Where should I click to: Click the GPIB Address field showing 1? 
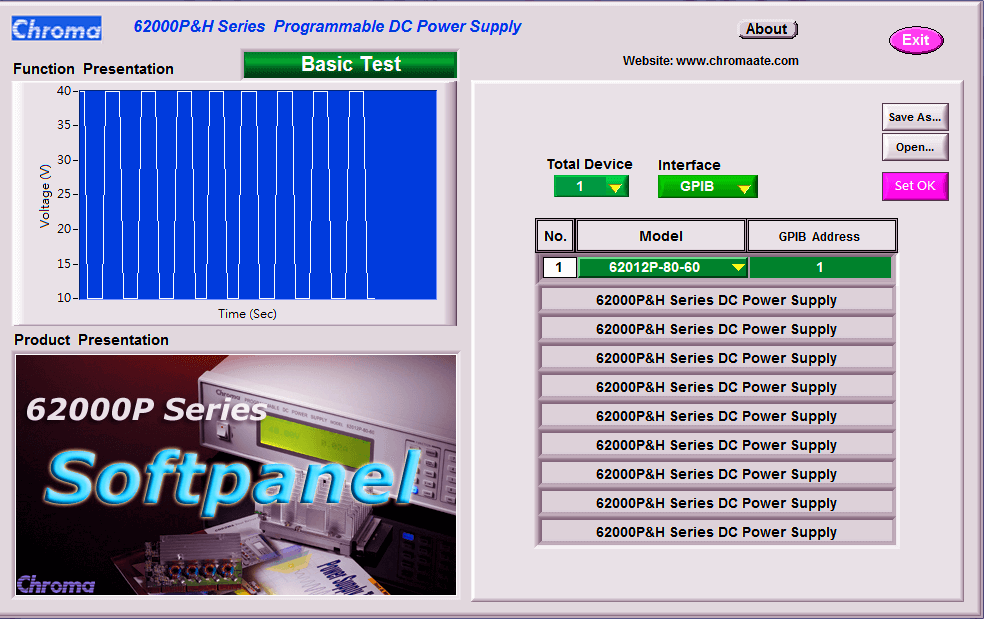click(x=820, y=267)
